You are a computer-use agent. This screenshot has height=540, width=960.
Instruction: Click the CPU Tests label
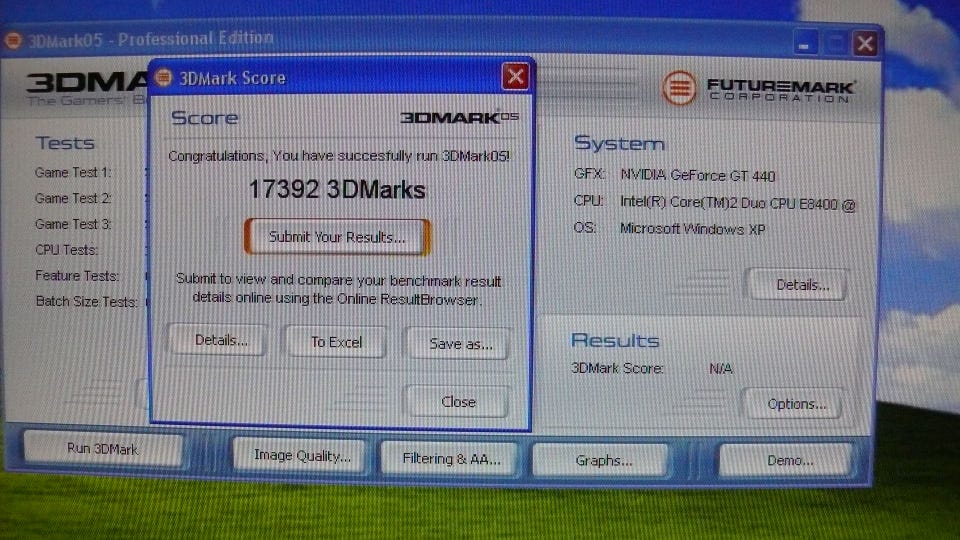click(x=66, y=250)
